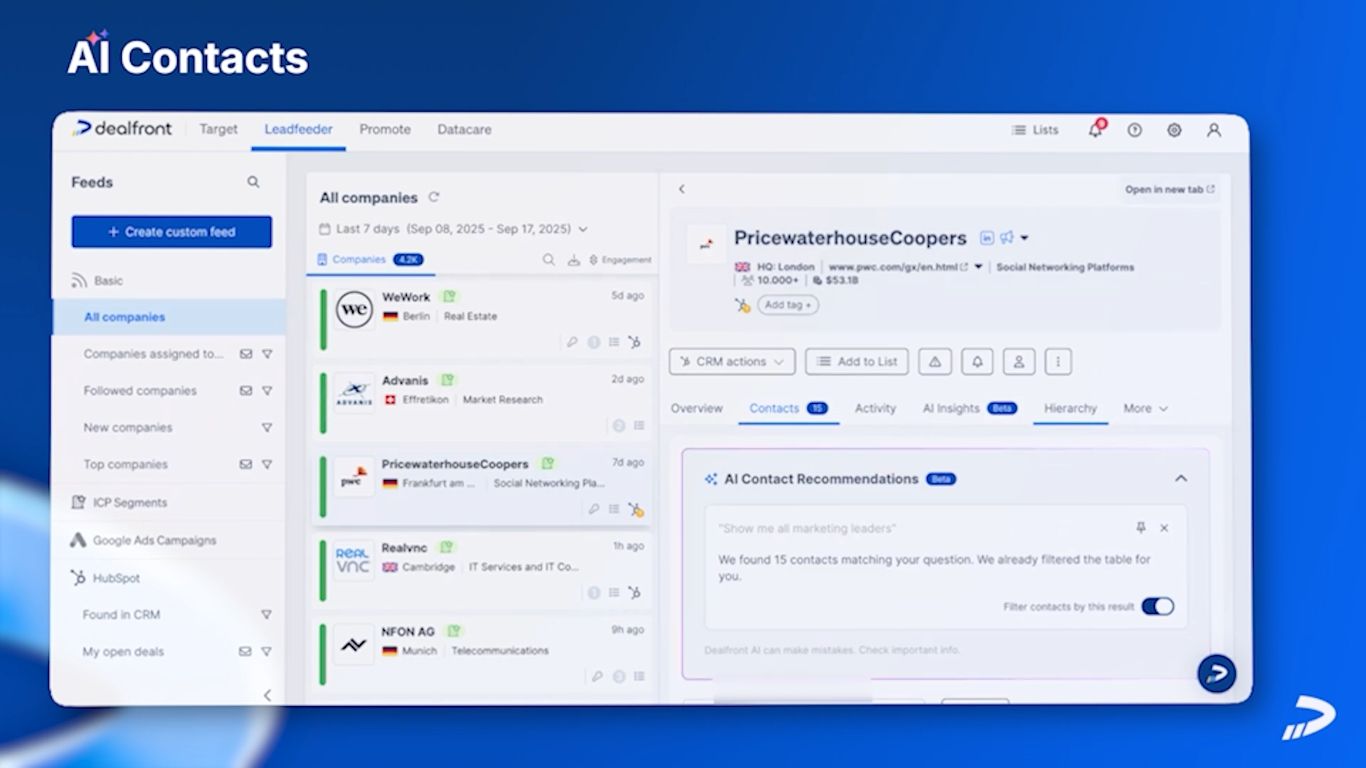Go back using the detail panel arrow
The width and height of the screenshot is (1366, 768).
coord(682,189)
